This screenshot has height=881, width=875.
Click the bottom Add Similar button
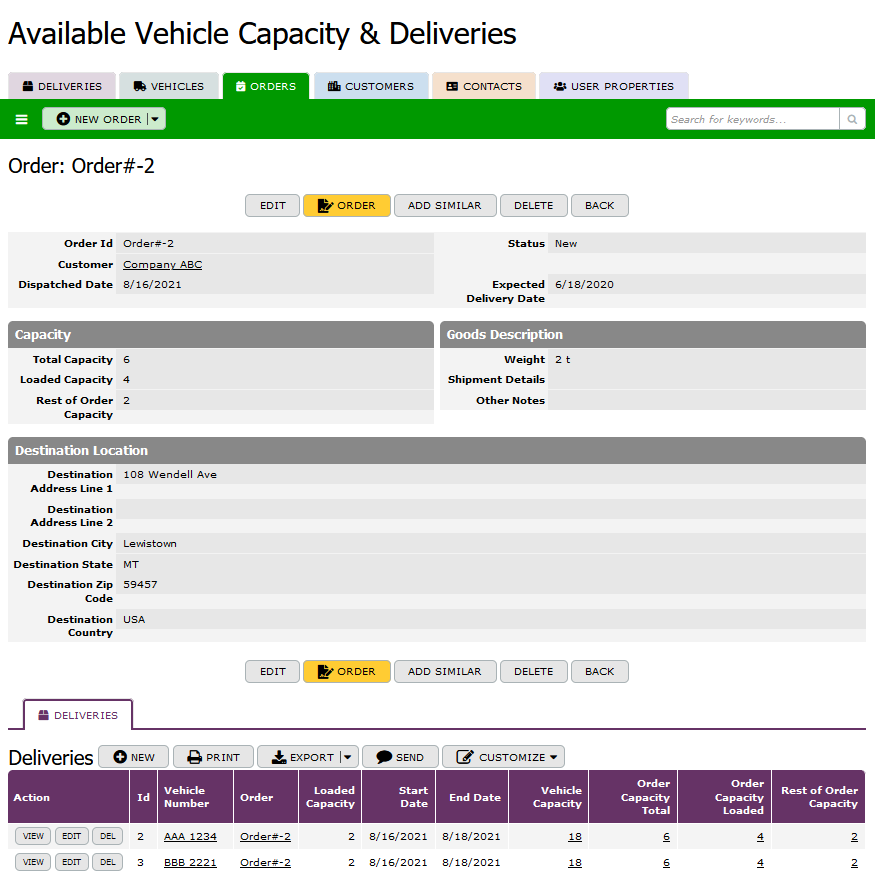(444, 671)
